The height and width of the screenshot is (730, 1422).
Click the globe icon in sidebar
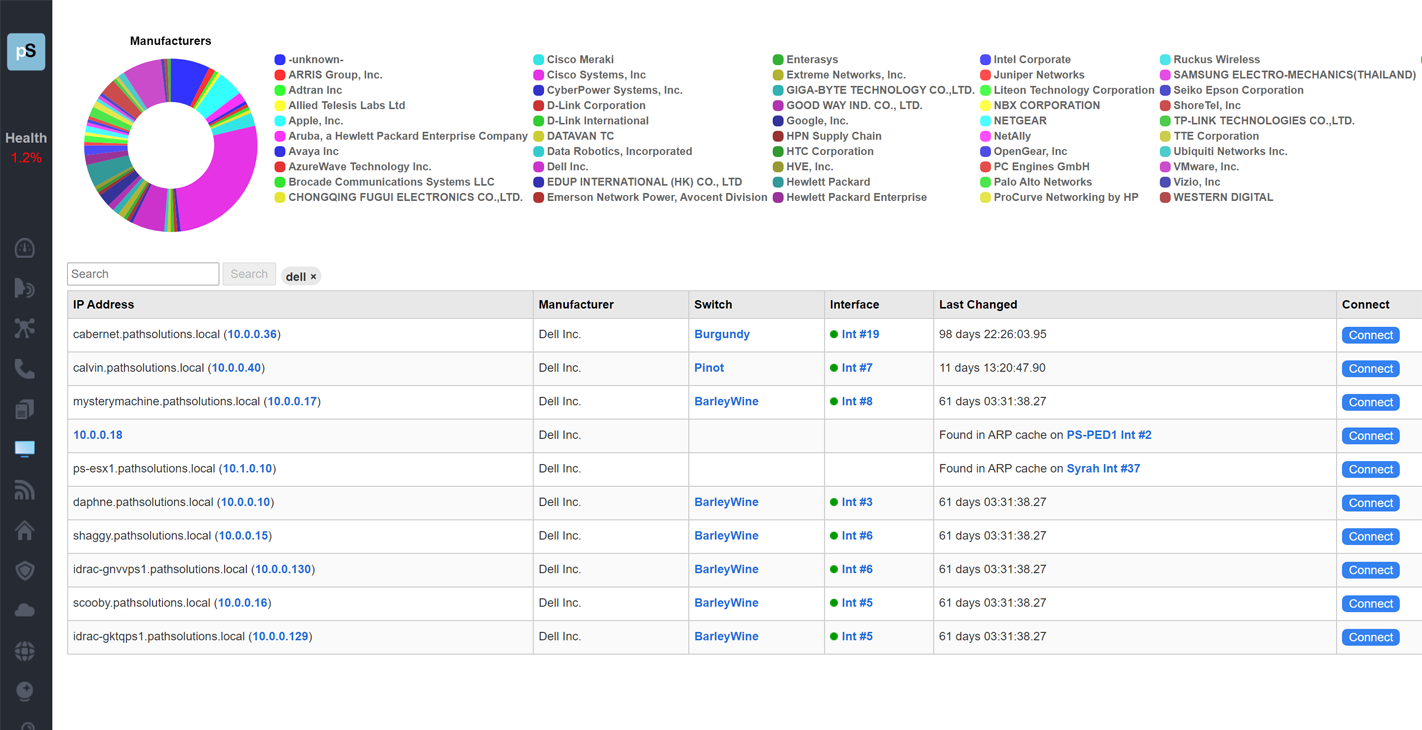point(25,651)
